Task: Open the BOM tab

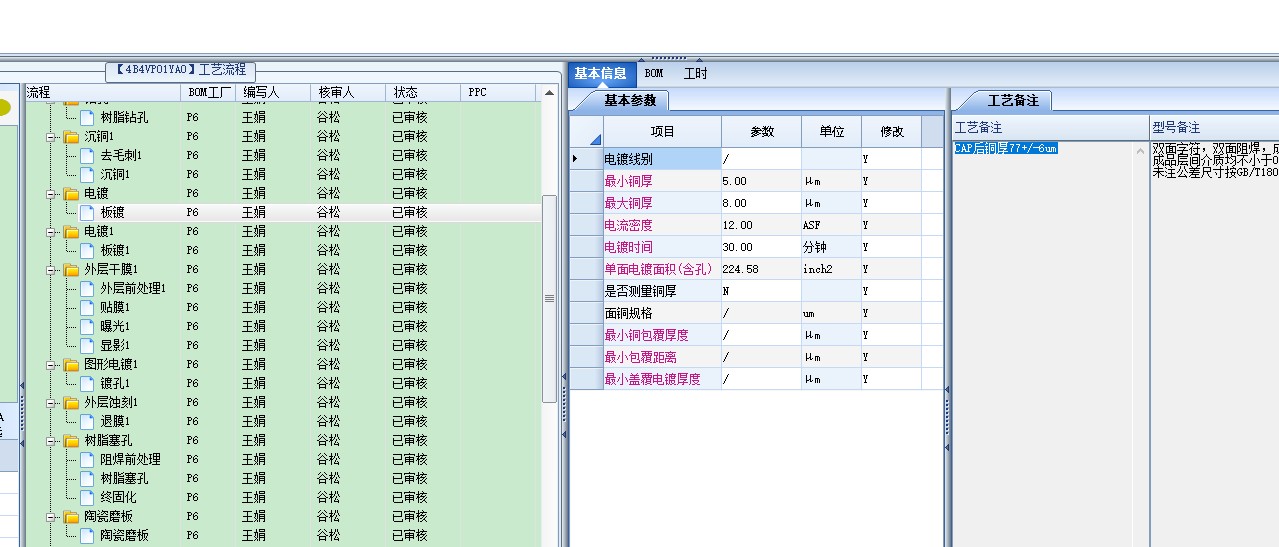Action: [653, 73]
